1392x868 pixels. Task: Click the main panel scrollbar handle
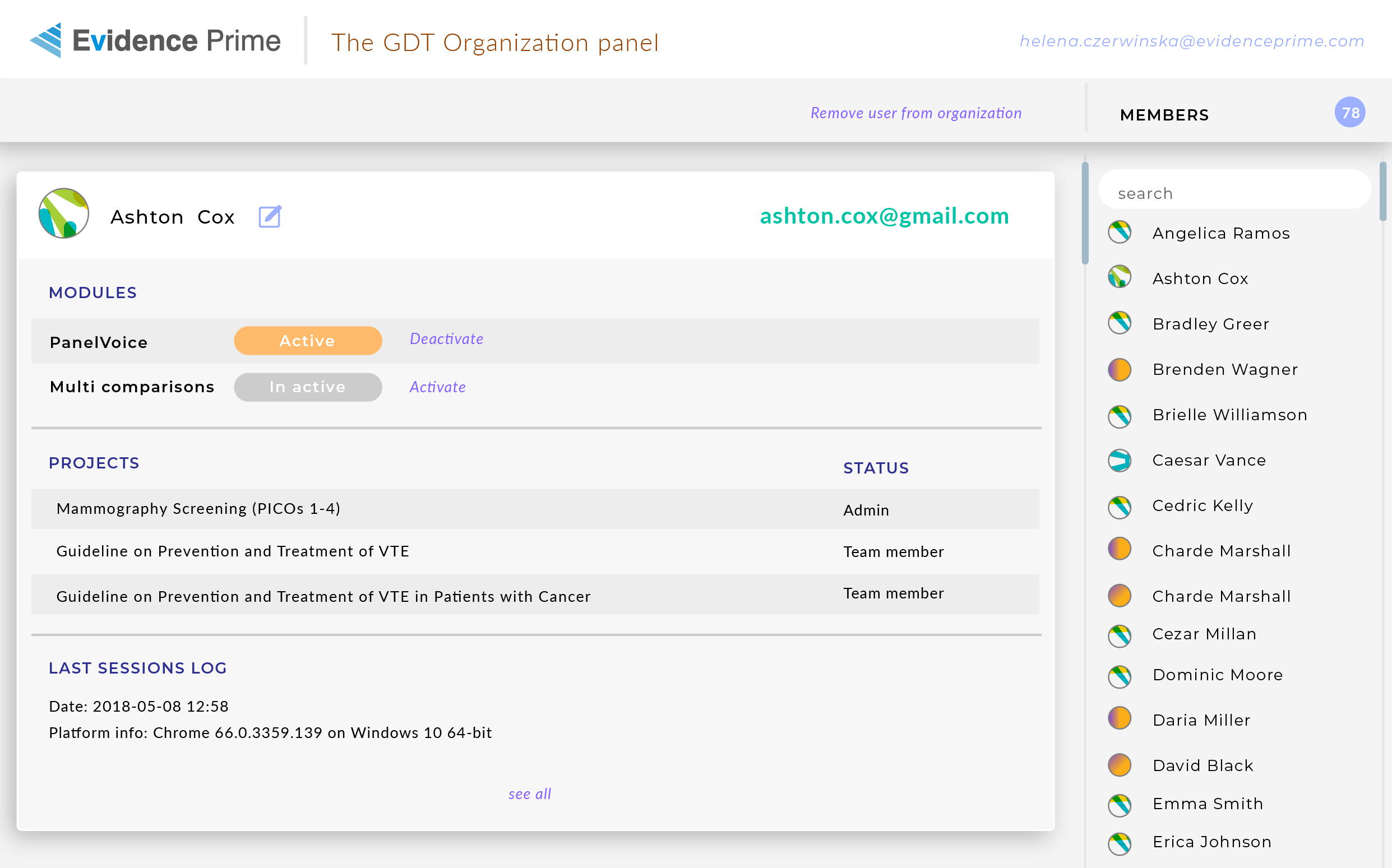click(x=1085, y=213)
